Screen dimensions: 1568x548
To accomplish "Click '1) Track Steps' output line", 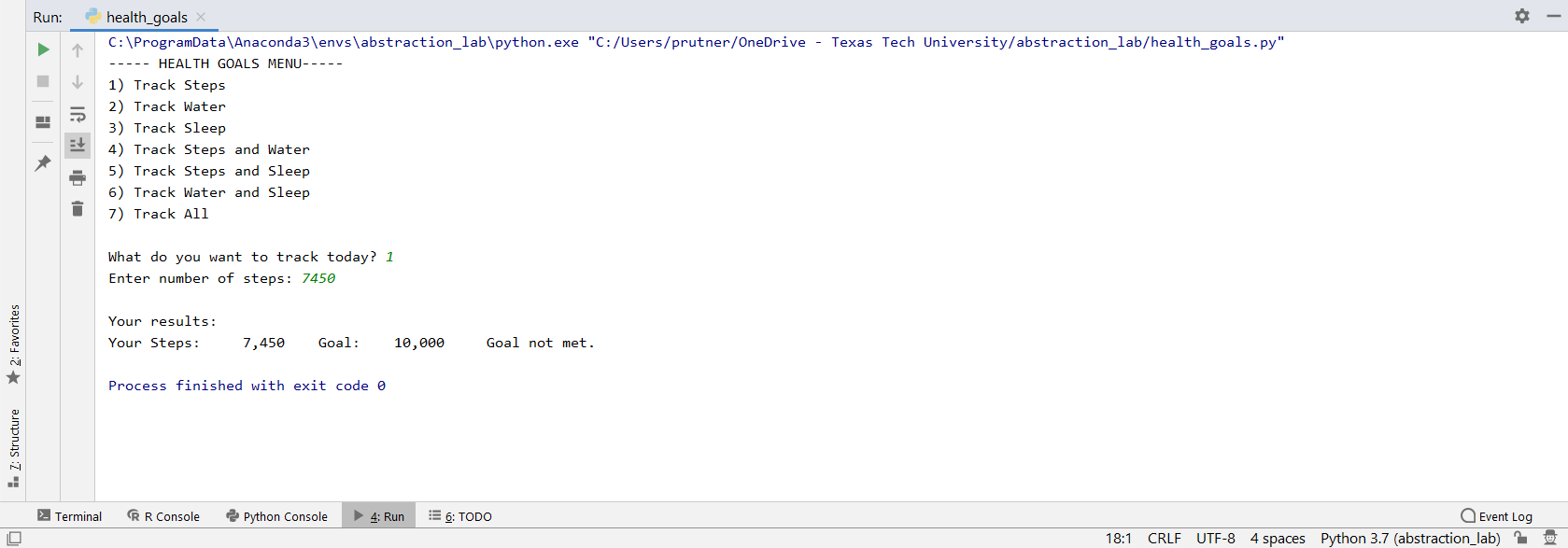I will click(x=167, y=85).
